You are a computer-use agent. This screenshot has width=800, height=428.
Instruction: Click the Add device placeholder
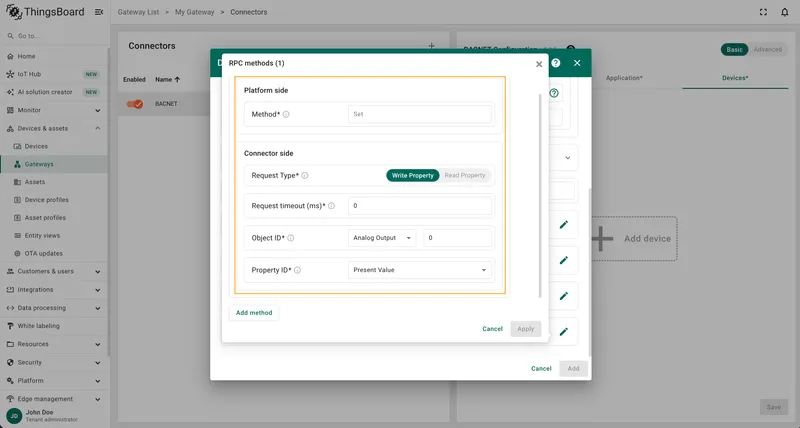pos(635,239)
